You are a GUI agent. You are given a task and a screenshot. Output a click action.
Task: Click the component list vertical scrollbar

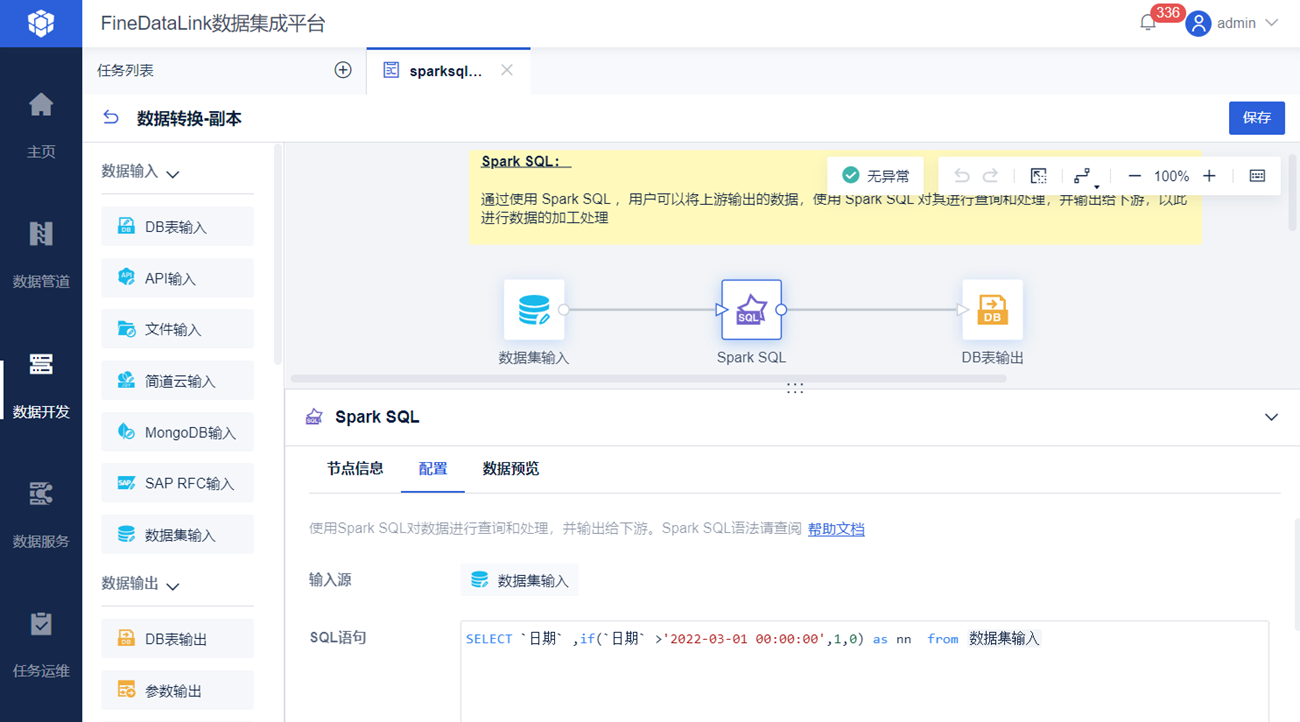point(278,255)
